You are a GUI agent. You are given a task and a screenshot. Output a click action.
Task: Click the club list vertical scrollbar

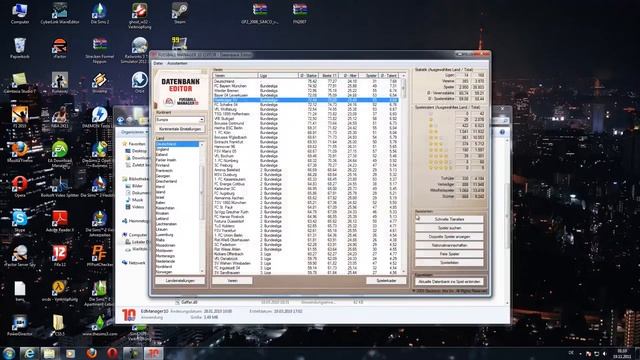[404, 174]
